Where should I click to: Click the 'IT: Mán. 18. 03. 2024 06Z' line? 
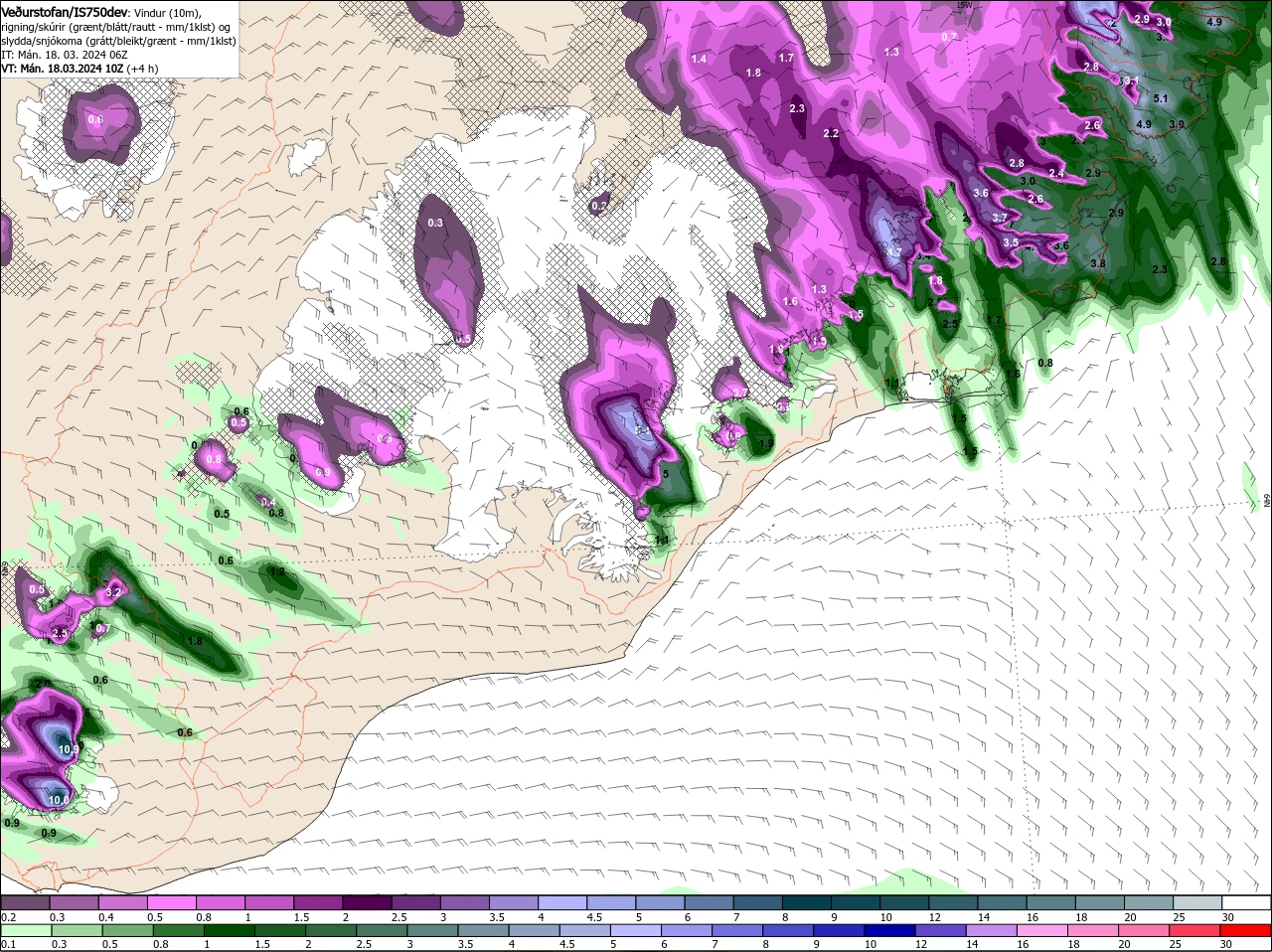pos(65,55)
